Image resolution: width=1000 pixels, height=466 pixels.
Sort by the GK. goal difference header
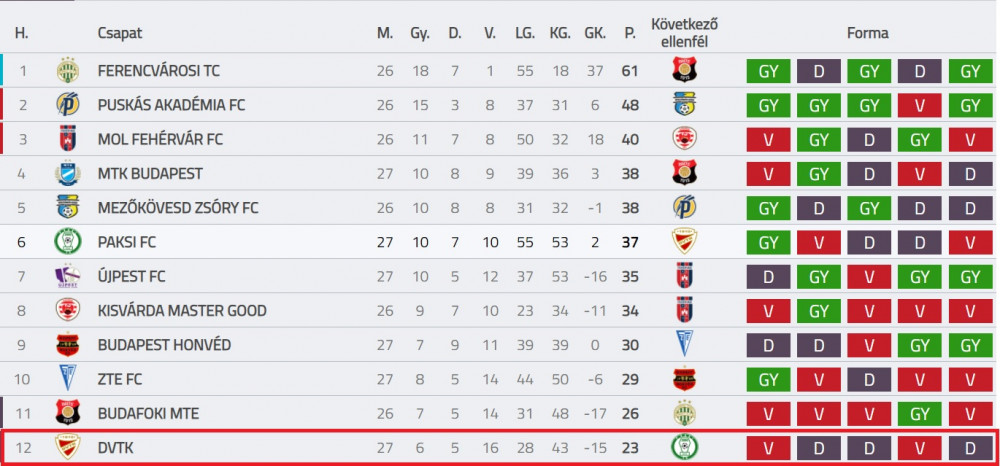(x=594, y=33)
